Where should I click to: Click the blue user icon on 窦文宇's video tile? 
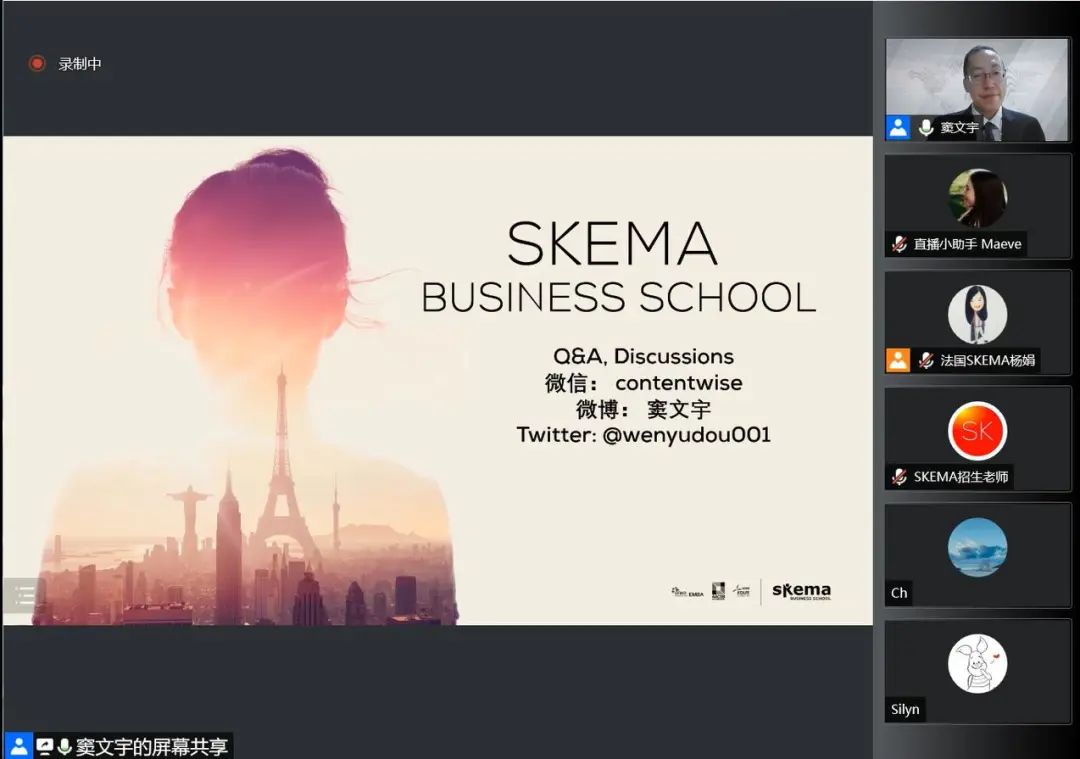coord(898,127)
